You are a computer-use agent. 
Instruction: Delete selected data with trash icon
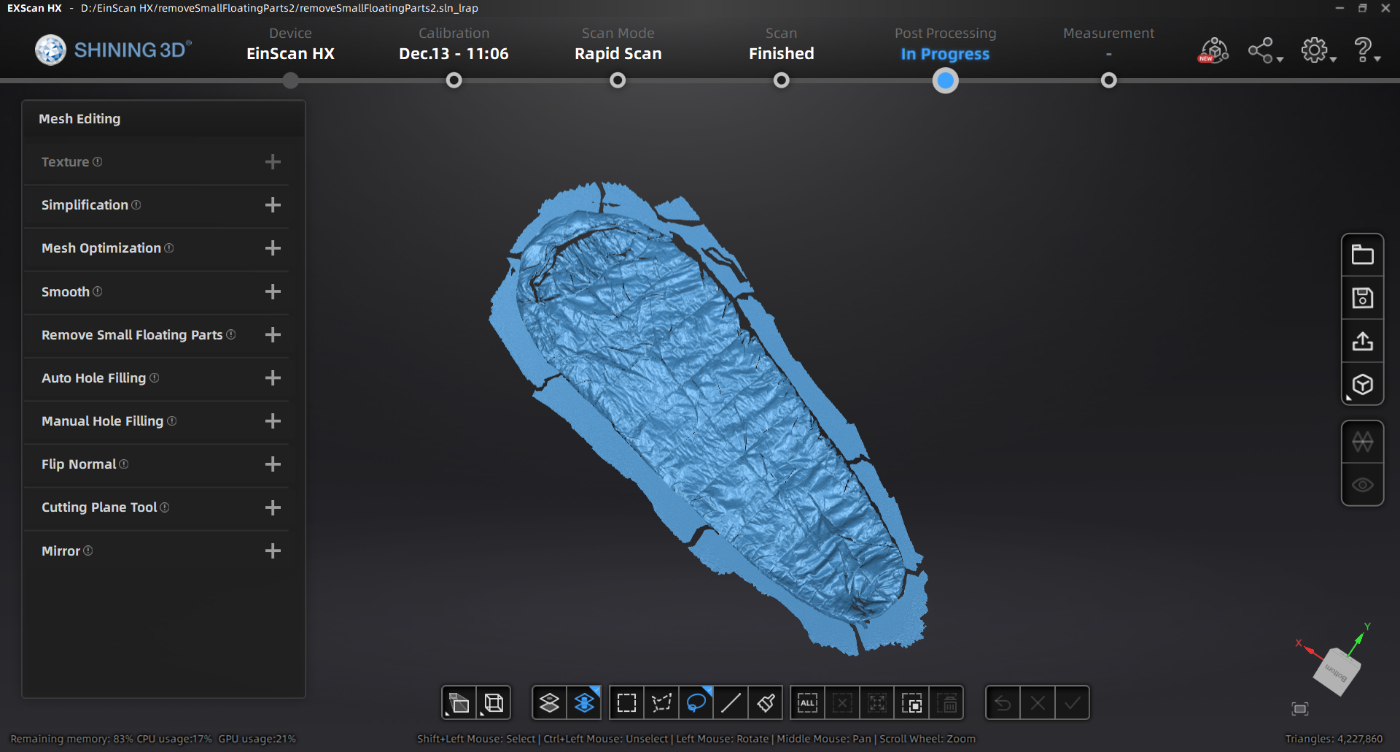[947, 703]
